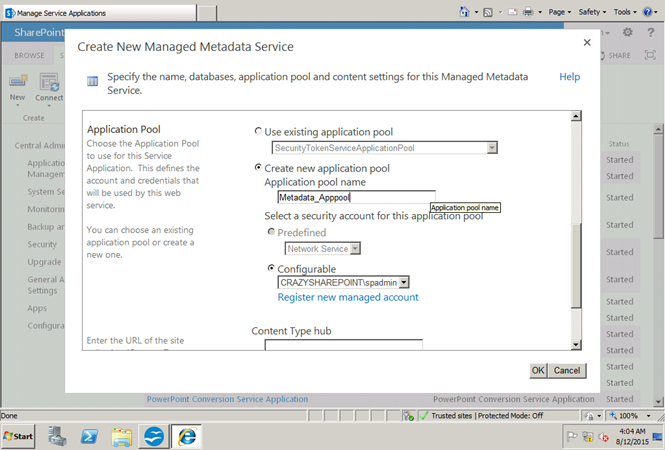Click the RSS feeds icon
Image resolution: width=665 pixels, height=450 pixels.
pyautogui.click(x=488, y=12)
